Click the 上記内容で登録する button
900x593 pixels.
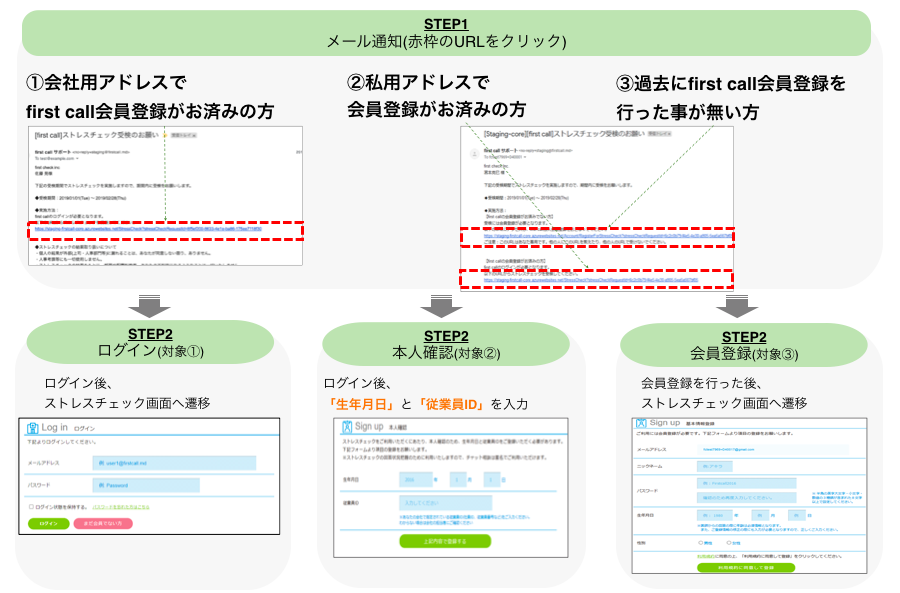(445, 541)
